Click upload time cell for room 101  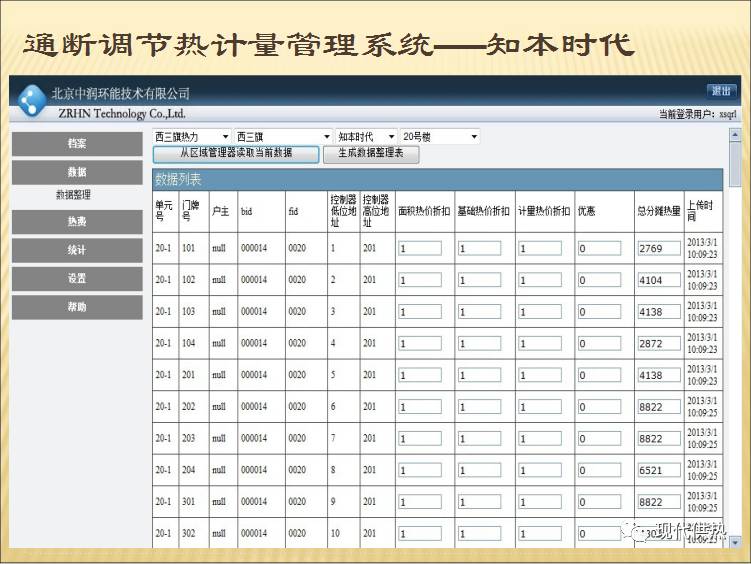pos(703,248)
